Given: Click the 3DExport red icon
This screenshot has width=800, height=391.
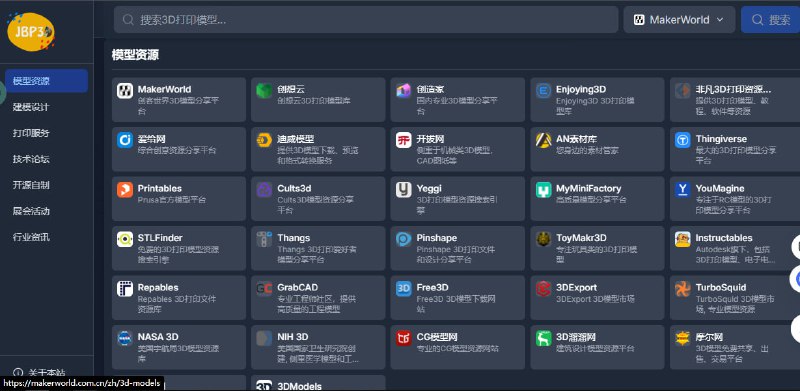Looking at the screenshot, I should (x=543, y=289).
